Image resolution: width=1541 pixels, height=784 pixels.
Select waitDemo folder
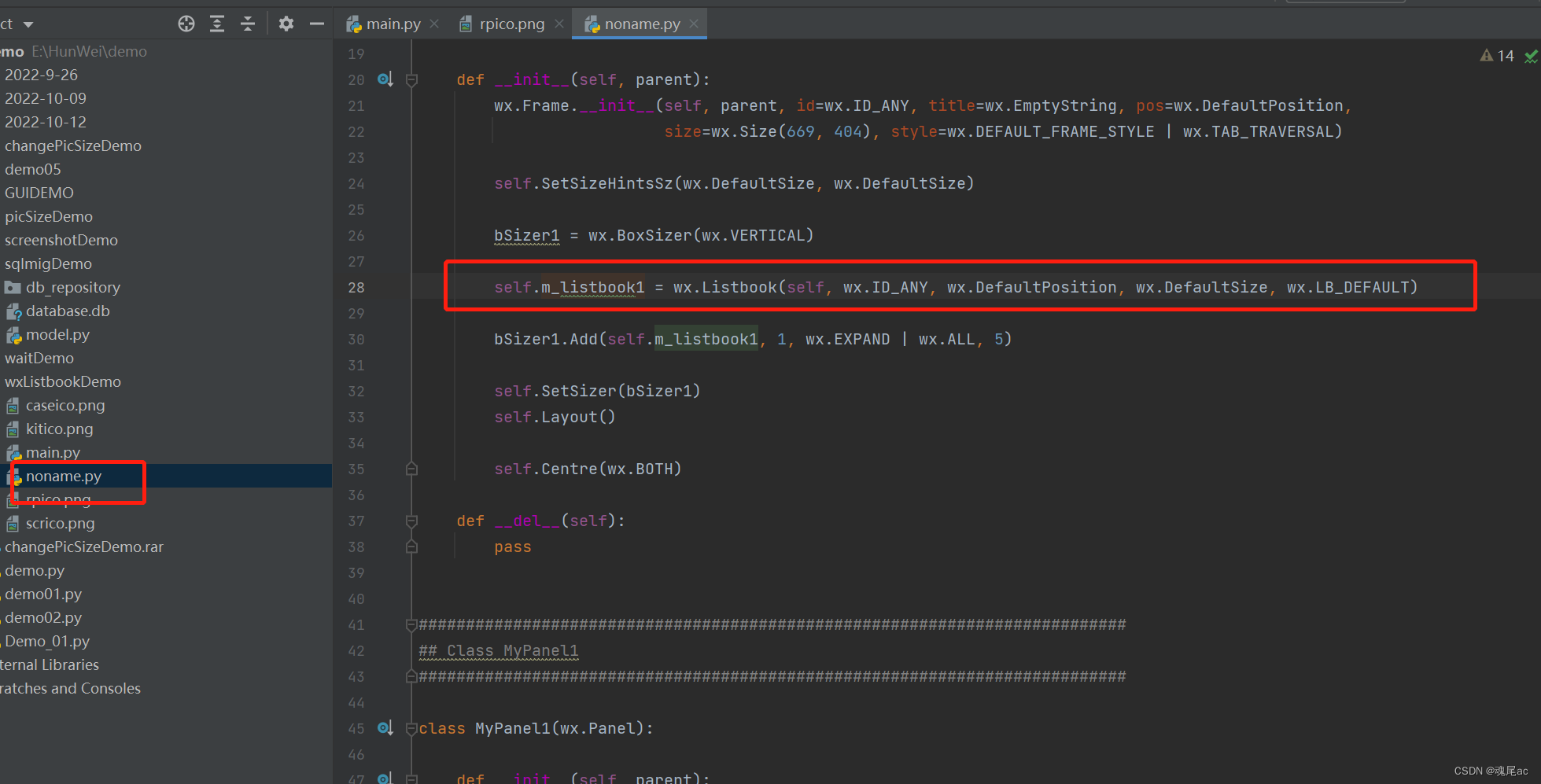click(x=39, y=358)
